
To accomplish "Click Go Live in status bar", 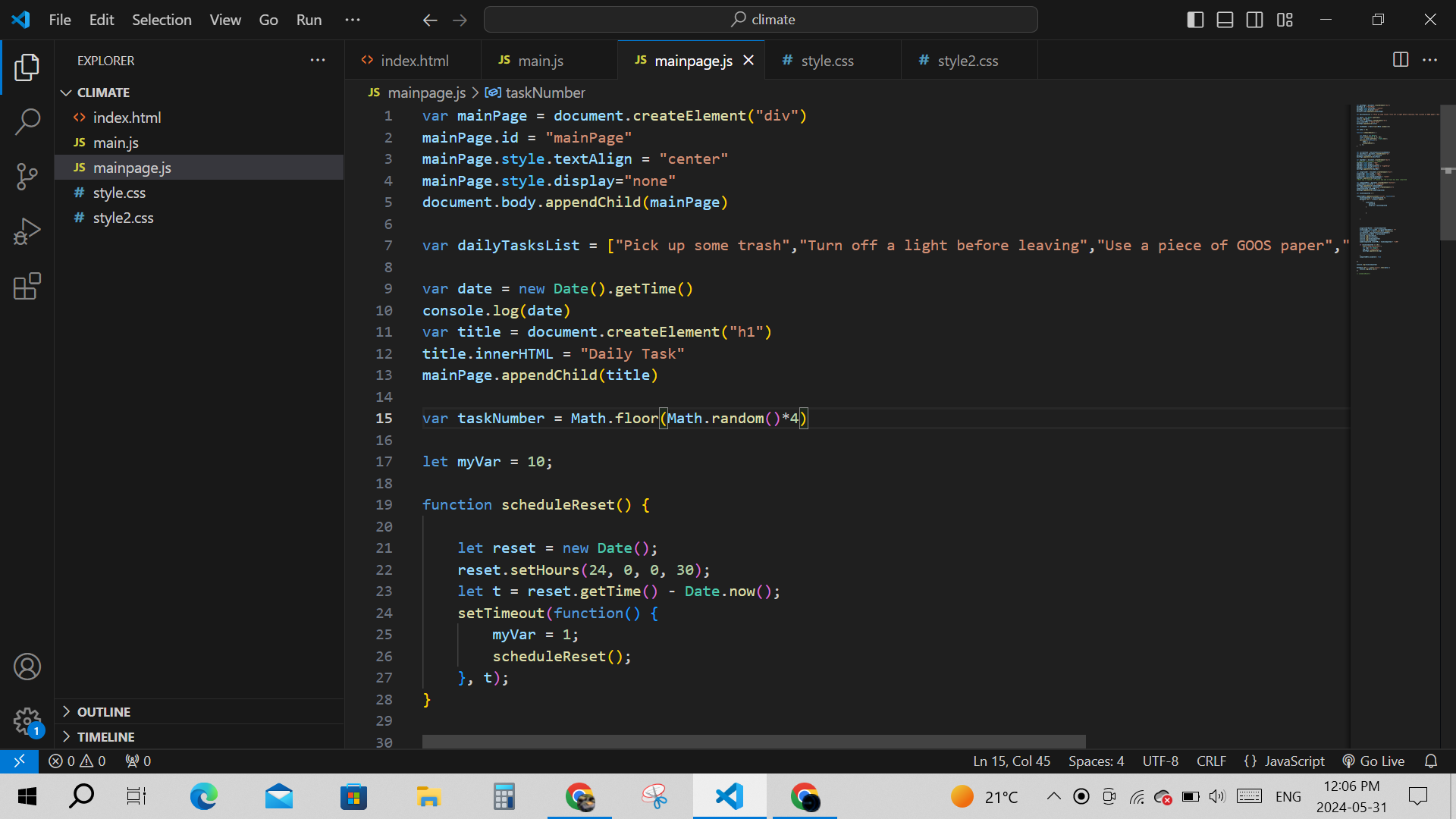I will (1373, 761).
